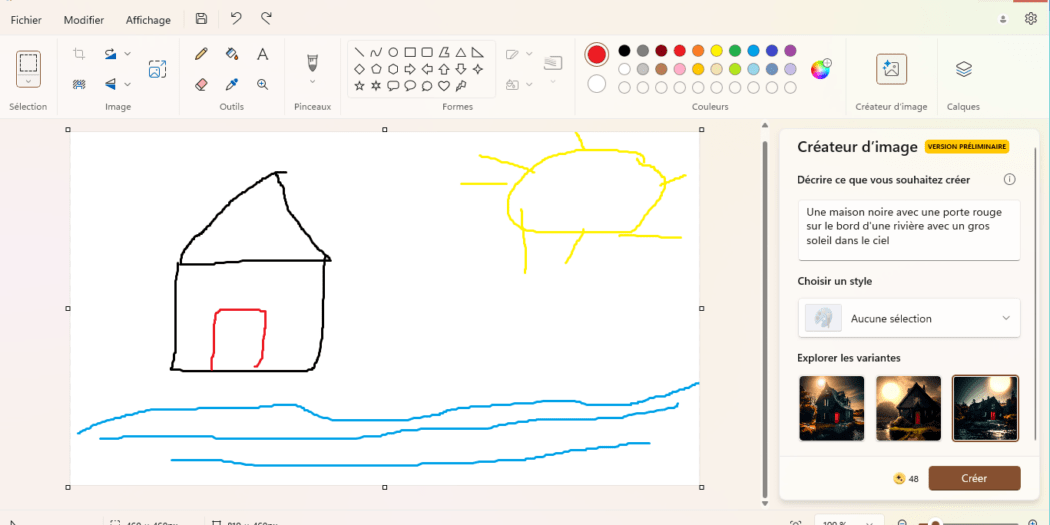Open the Pinceaux brushes dropdown
Image resolution: width=1050 pixels, height=525 pixels.
[312, 82]
